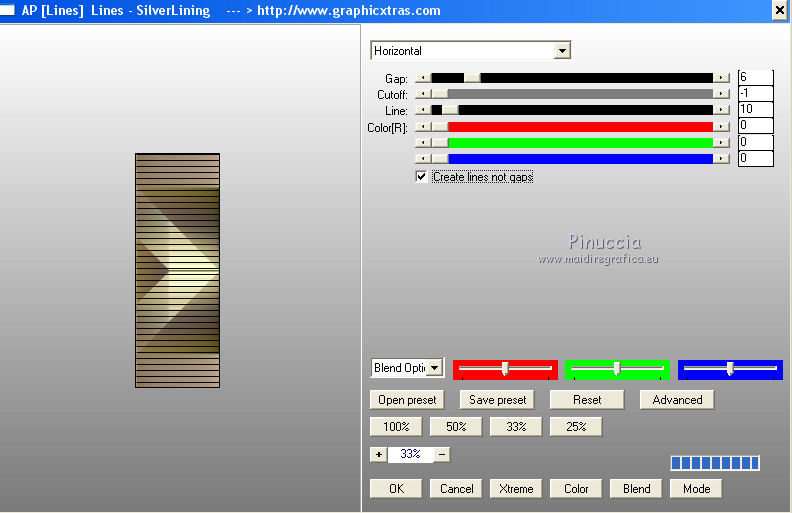Set preview zoom to 25%

pyautogui.click(x=576, y=427)
